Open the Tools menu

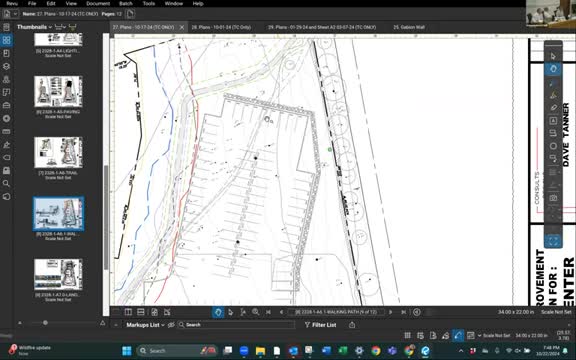tap(149, 3)
